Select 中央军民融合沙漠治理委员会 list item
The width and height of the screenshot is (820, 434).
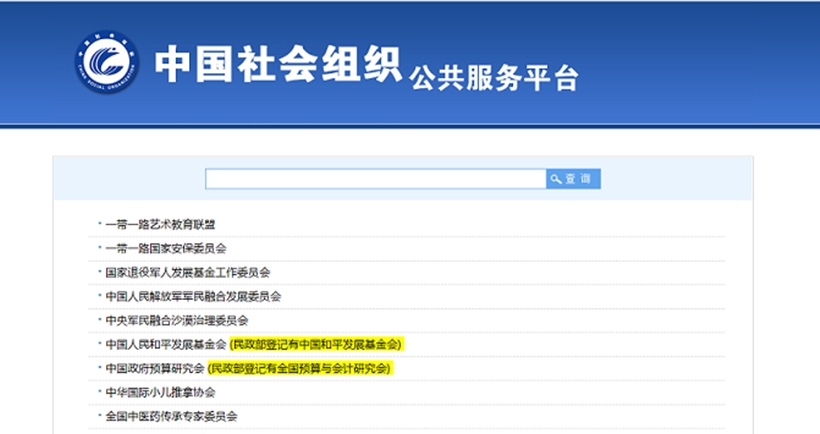[x=177, y=320]
